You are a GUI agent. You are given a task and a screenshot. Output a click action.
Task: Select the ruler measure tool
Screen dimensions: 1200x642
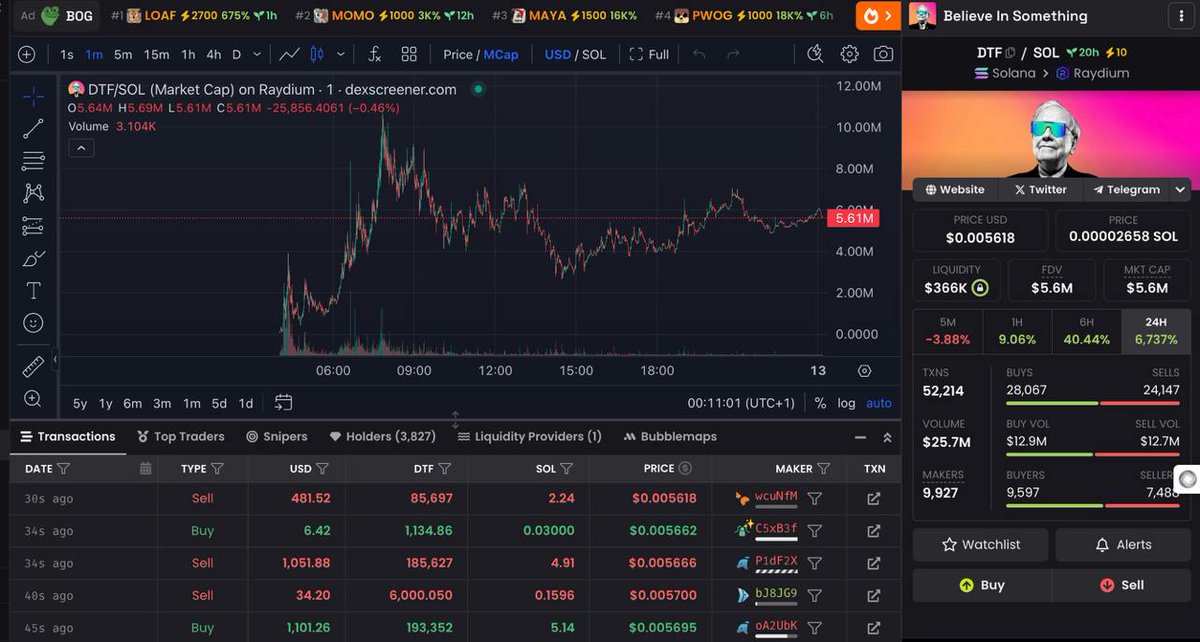click(x=33, y=366)
